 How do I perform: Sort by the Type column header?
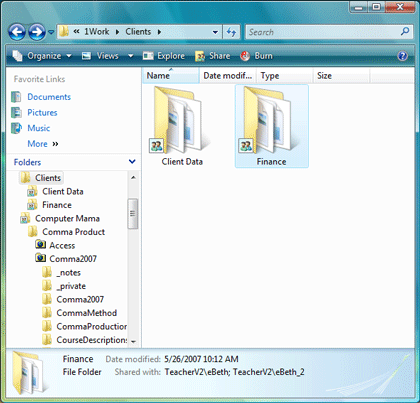pos(285,76)
